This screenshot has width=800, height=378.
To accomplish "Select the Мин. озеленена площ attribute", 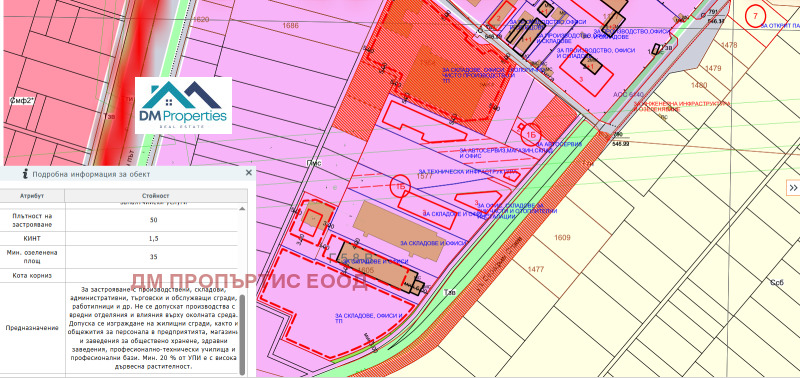I will (32, 257).
